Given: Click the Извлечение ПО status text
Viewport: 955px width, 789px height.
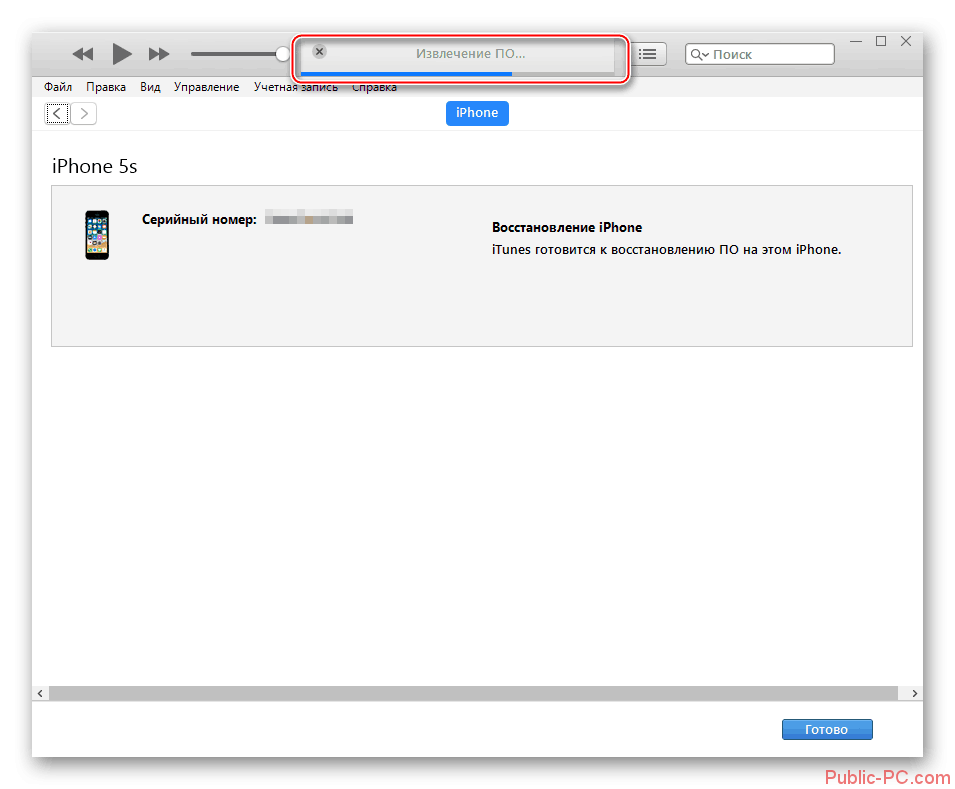Looking at the screenshot, I should coord(470,54).
